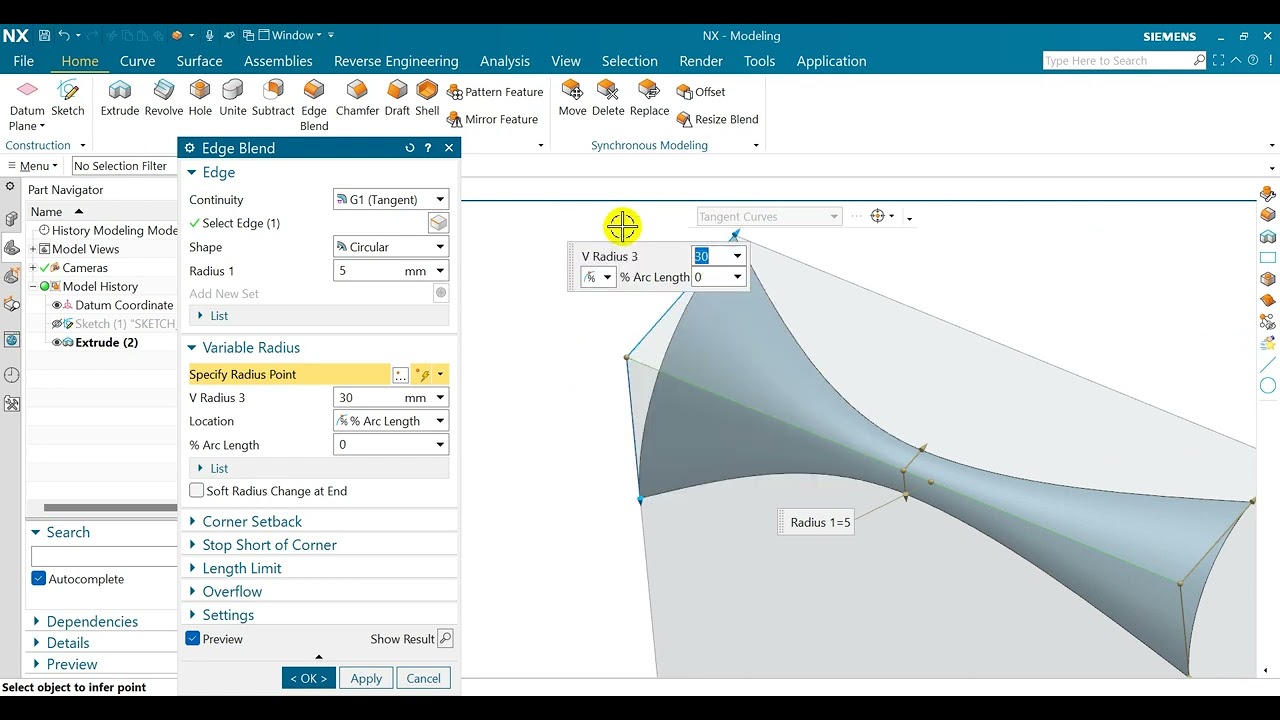
Task: Click the Show Result magnifier icon
Action: tap(445, 639)
